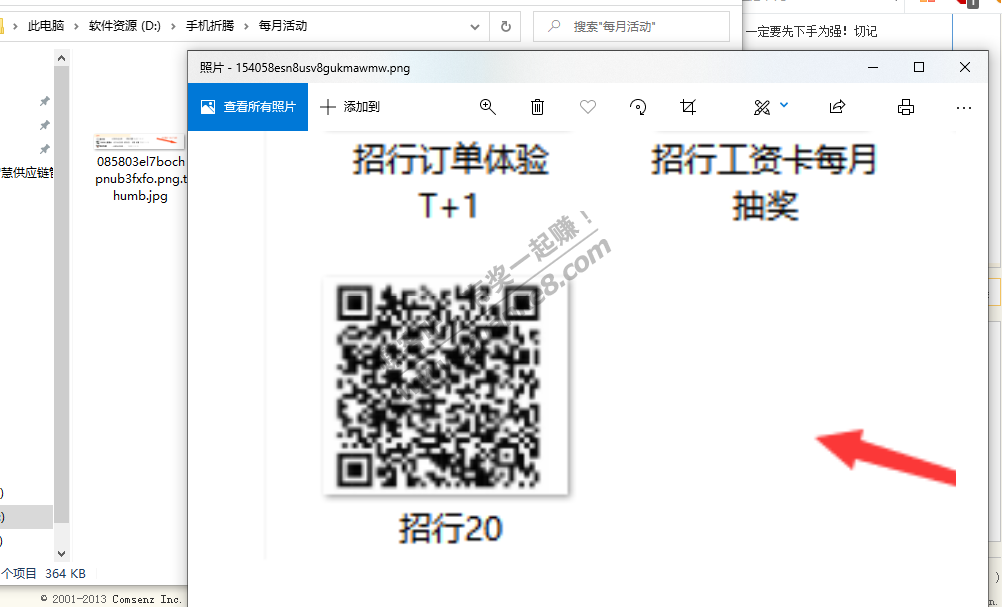Click the 一定要先下手为强！切记 text in background window
Screen dimensions: 1002x607
click(x=812, y=31)
